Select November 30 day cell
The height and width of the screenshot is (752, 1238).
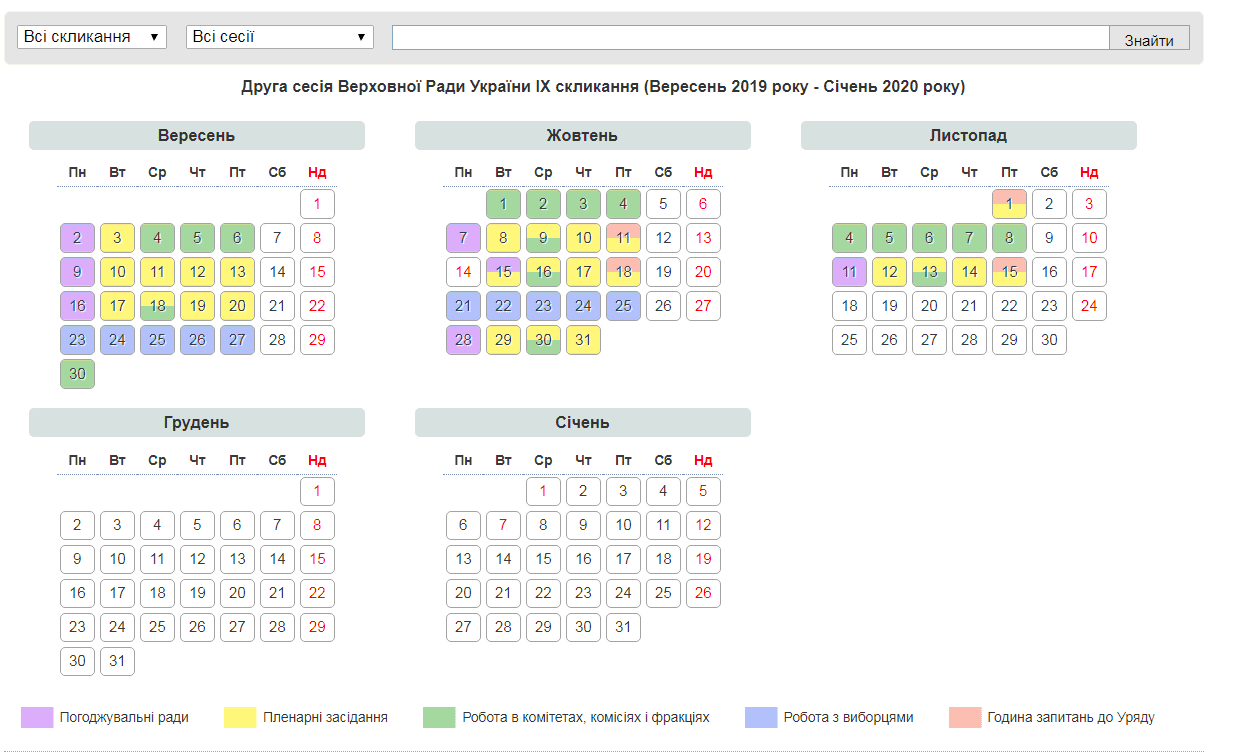tap(1049, 340)
